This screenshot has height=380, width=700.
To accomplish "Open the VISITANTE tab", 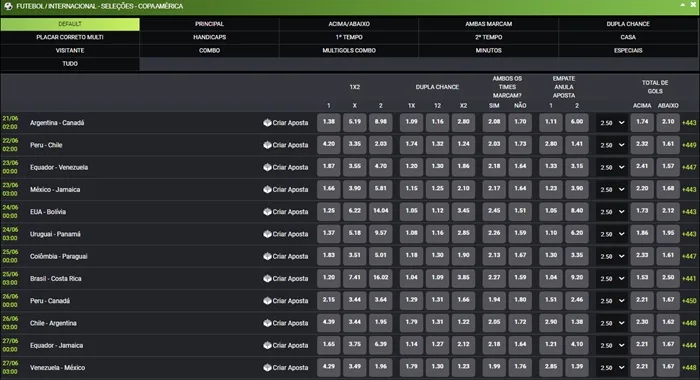I will 70,50.
